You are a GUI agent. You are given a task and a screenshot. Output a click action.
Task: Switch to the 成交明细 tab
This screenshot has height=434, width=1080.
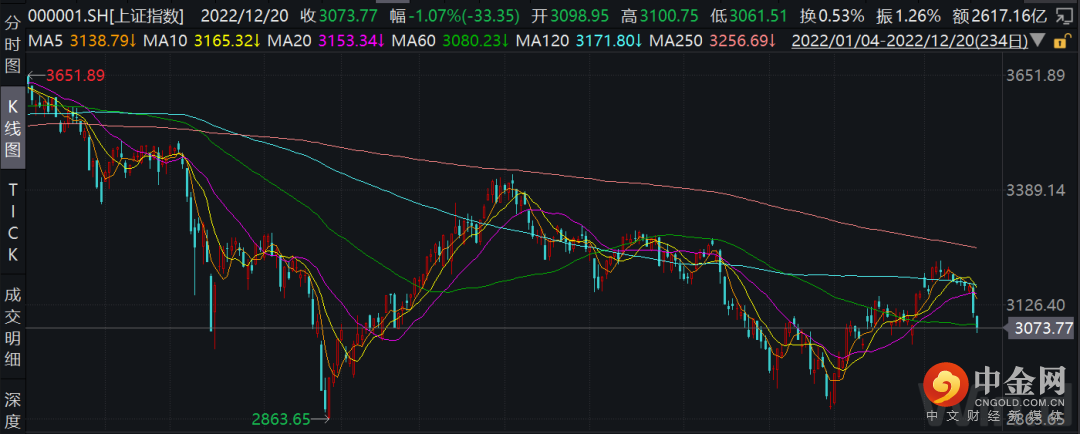[12, 327]
